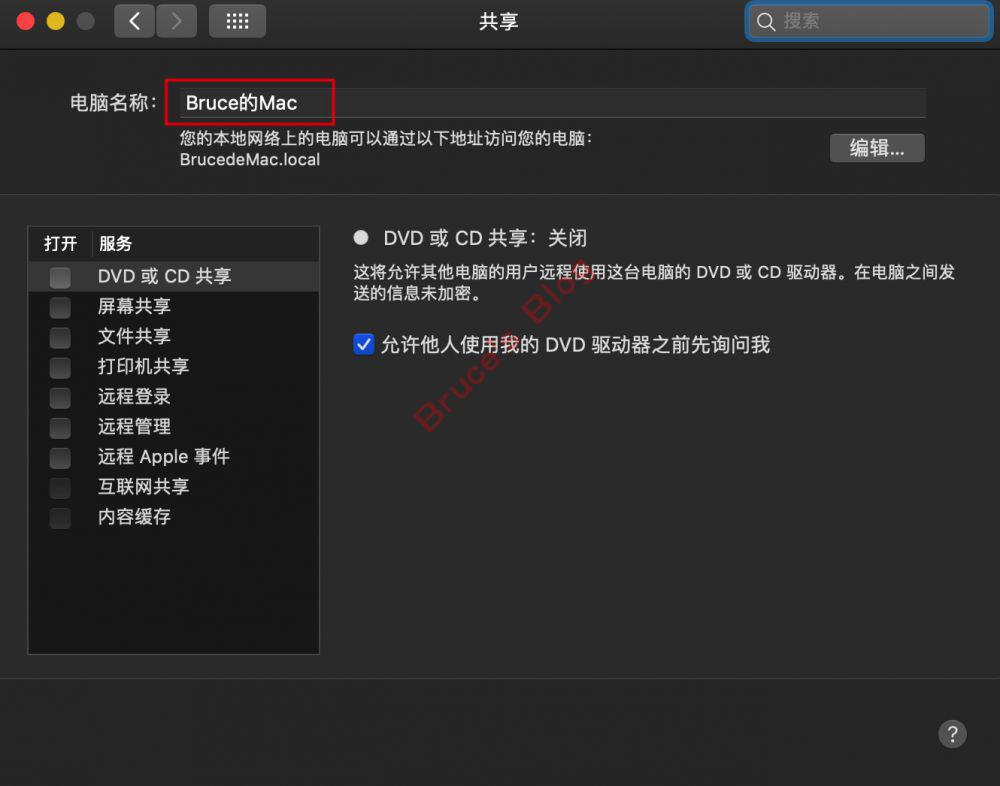The image size is (1000, 786).
Task: Uncheck 允许他人使用我的 DVD 驱动器之前先询问我
Action: (363, 345)
